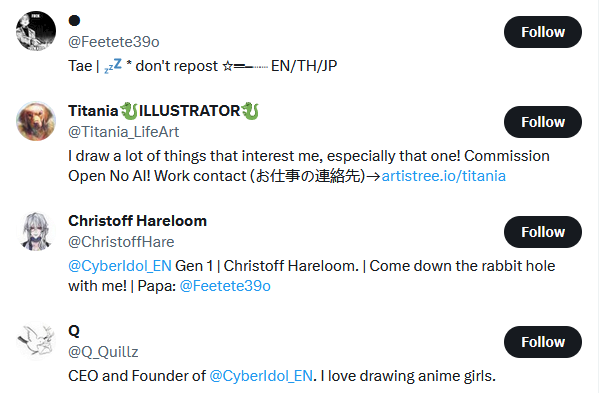Click the @Q_Quillz handle
Image resolution: width=602 pixels, height=393 pixels.
click(103, 352)
